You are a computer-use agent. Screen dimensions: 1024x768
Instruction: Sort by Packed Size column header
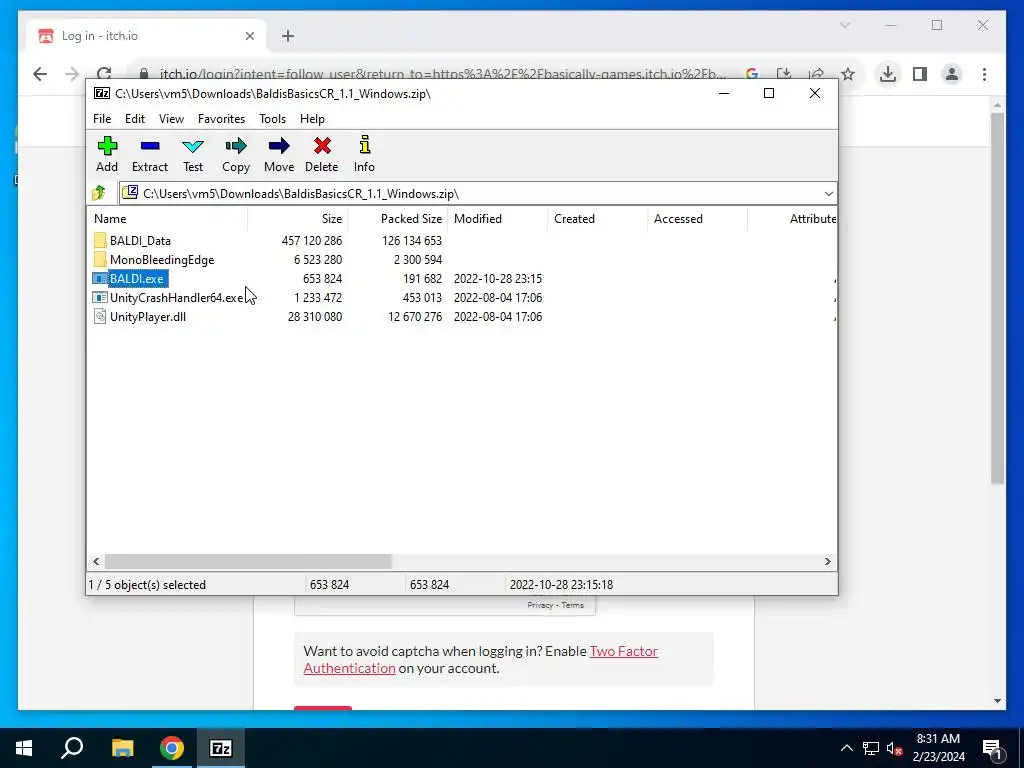398,219
